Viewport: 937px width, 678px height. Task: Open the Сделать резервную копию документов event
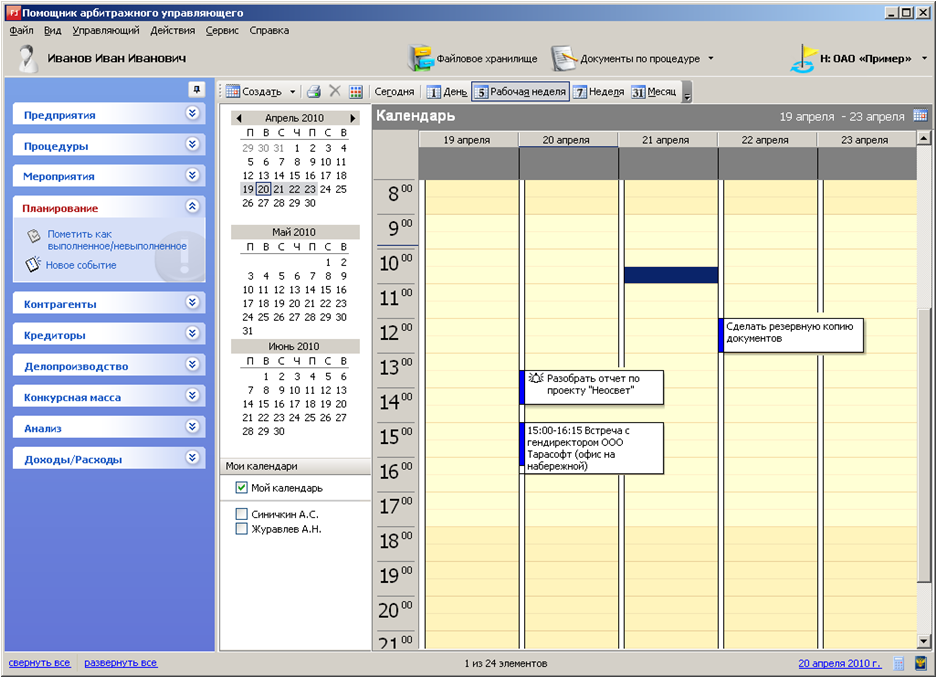pos(792,335)
